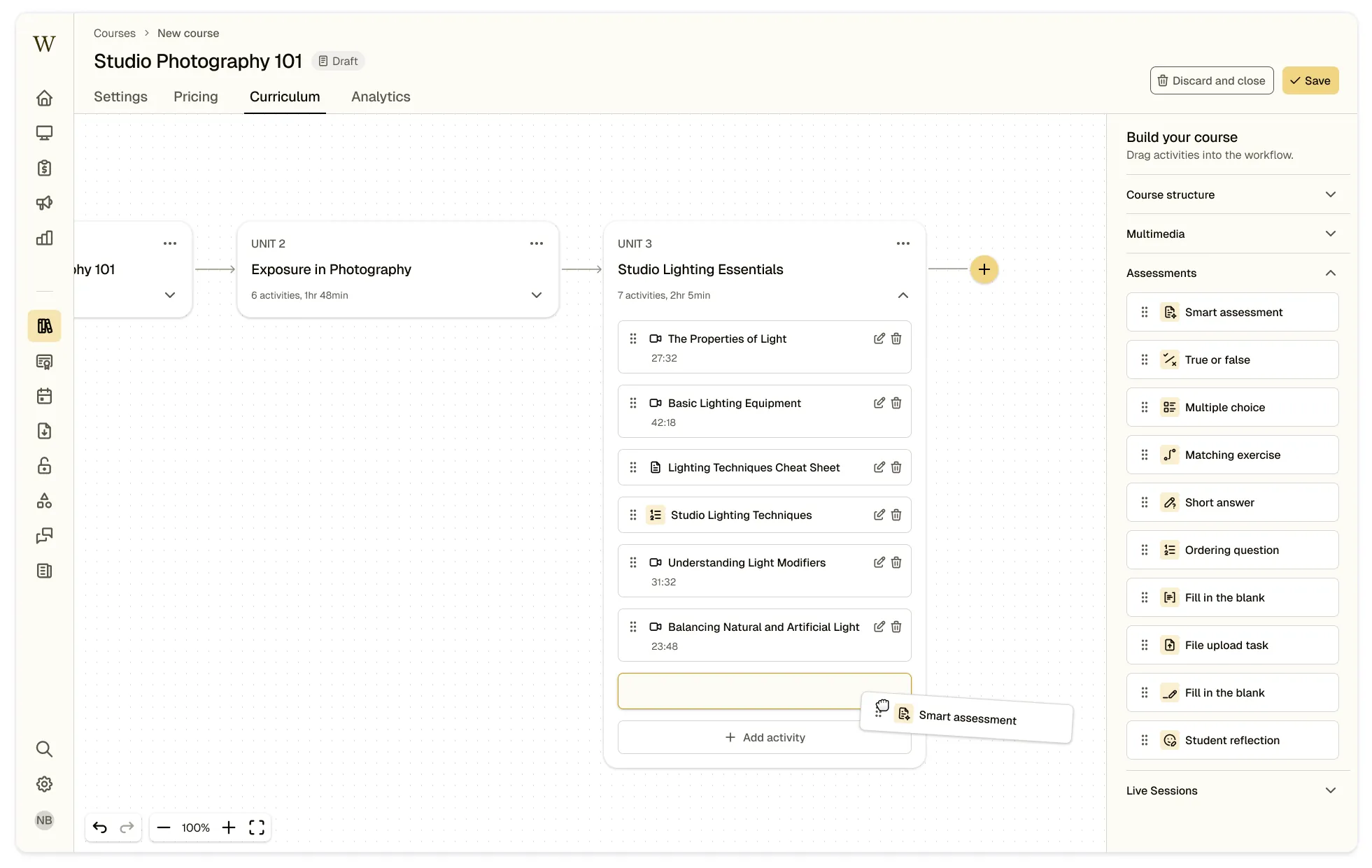Click Discard and close

coord(1211,80)
